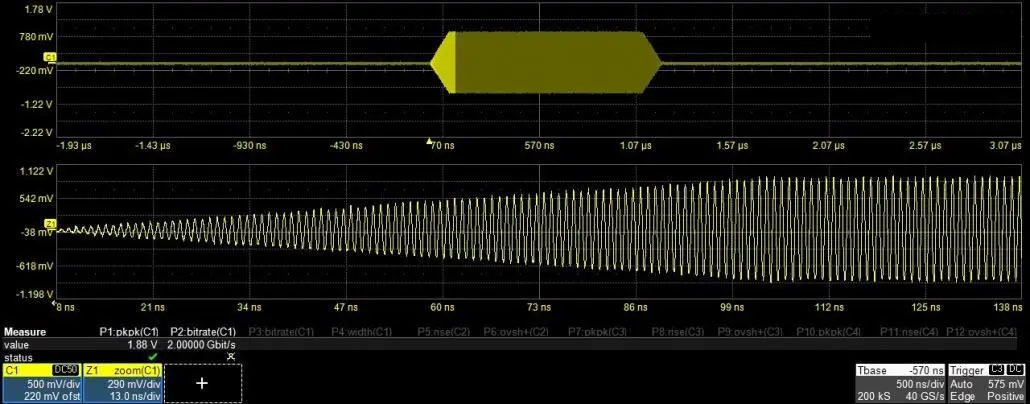Click the 500 mV/div setting in C1

coord(53,384)
